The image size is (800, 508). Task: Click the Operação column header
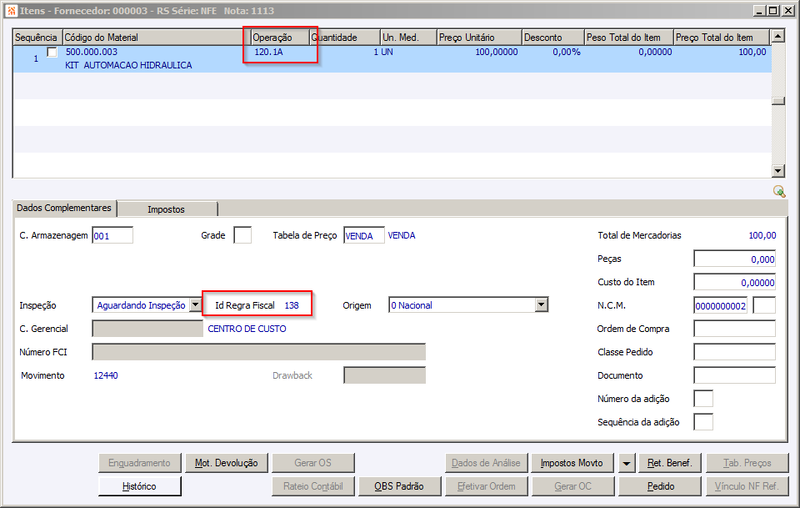coord(280,37)
